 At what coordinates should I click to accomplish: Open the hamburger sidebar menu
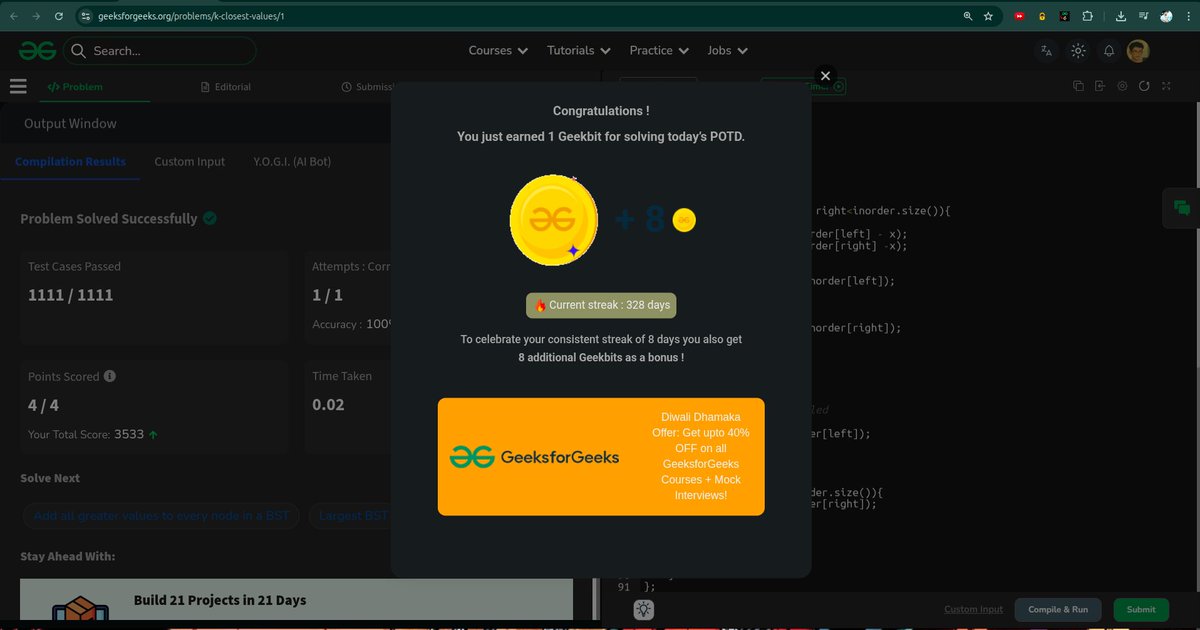click(x=18, y=87)
